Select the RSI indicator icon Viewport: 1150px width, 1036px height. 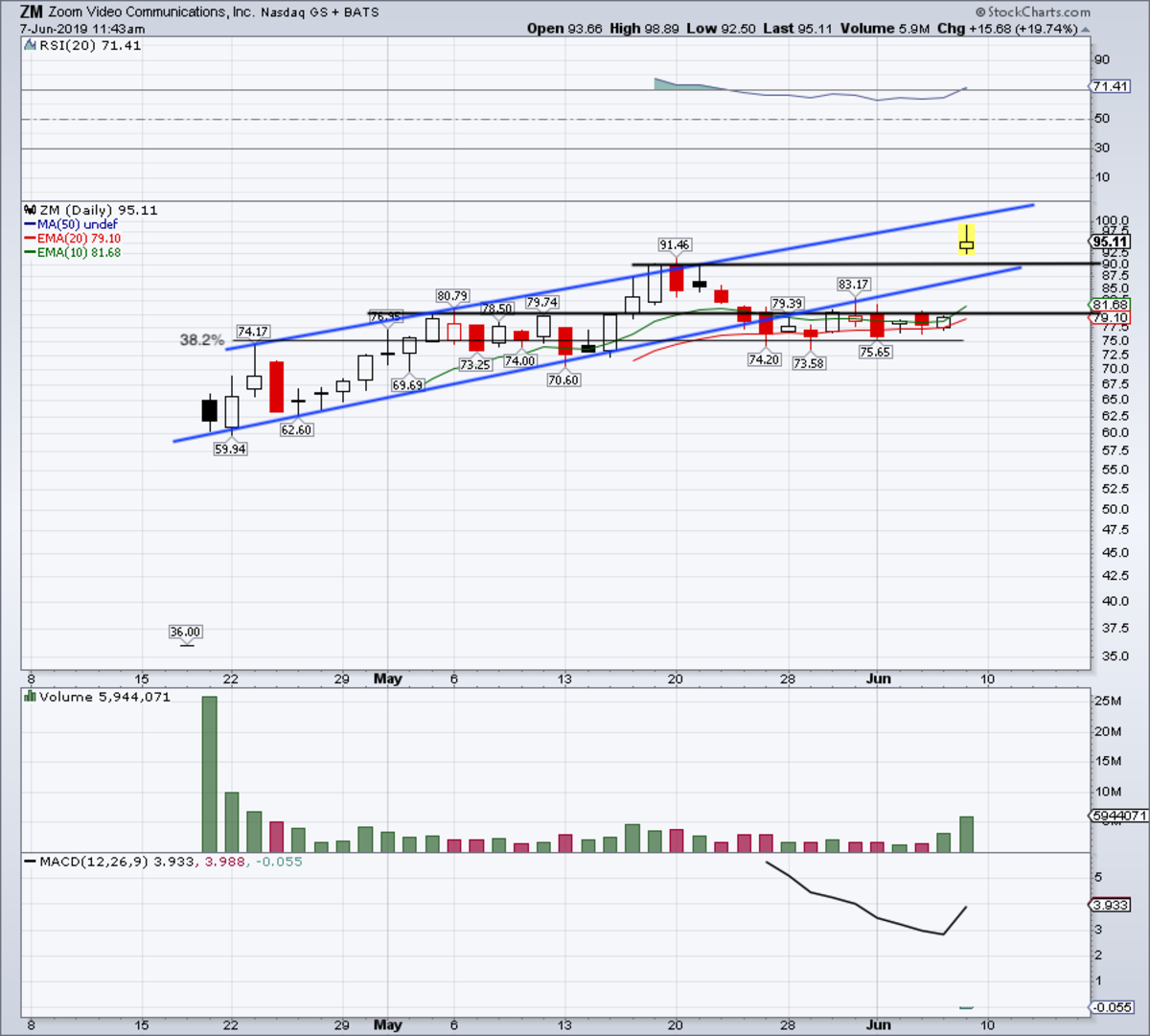click(x=32, y=44)
